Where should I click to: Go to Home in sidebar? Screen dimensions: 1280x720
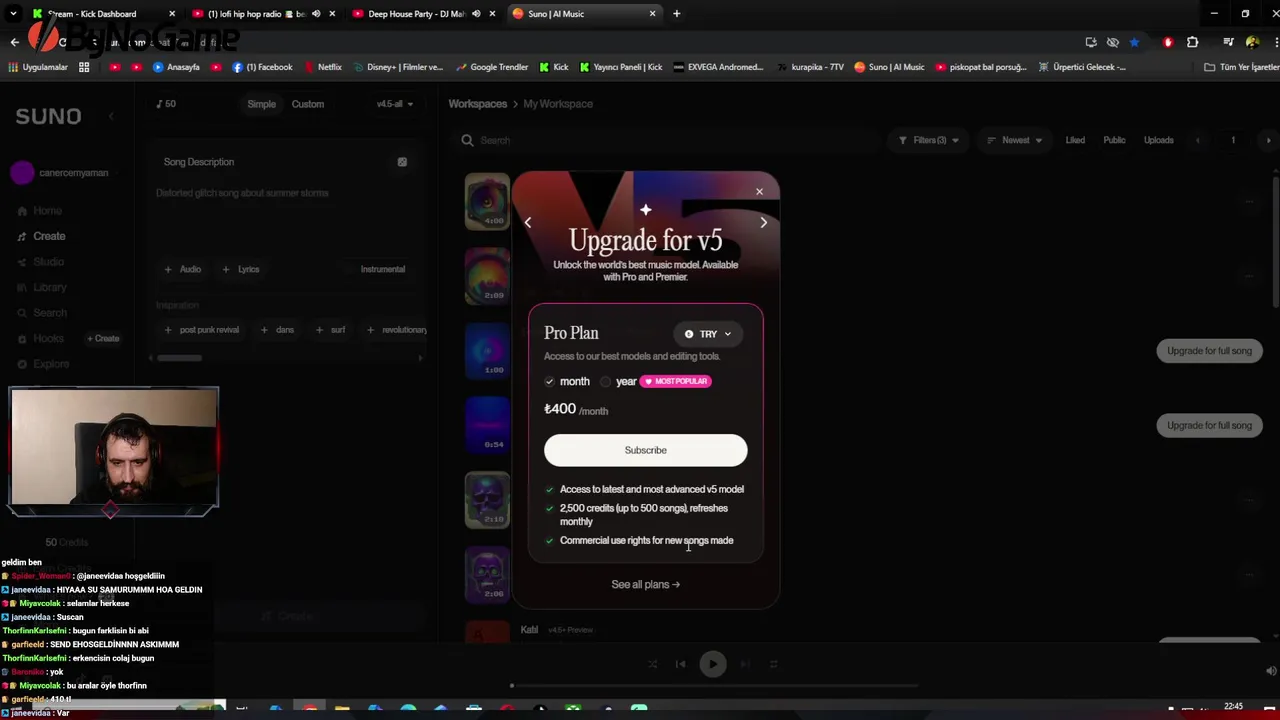[x=40, y=211]
